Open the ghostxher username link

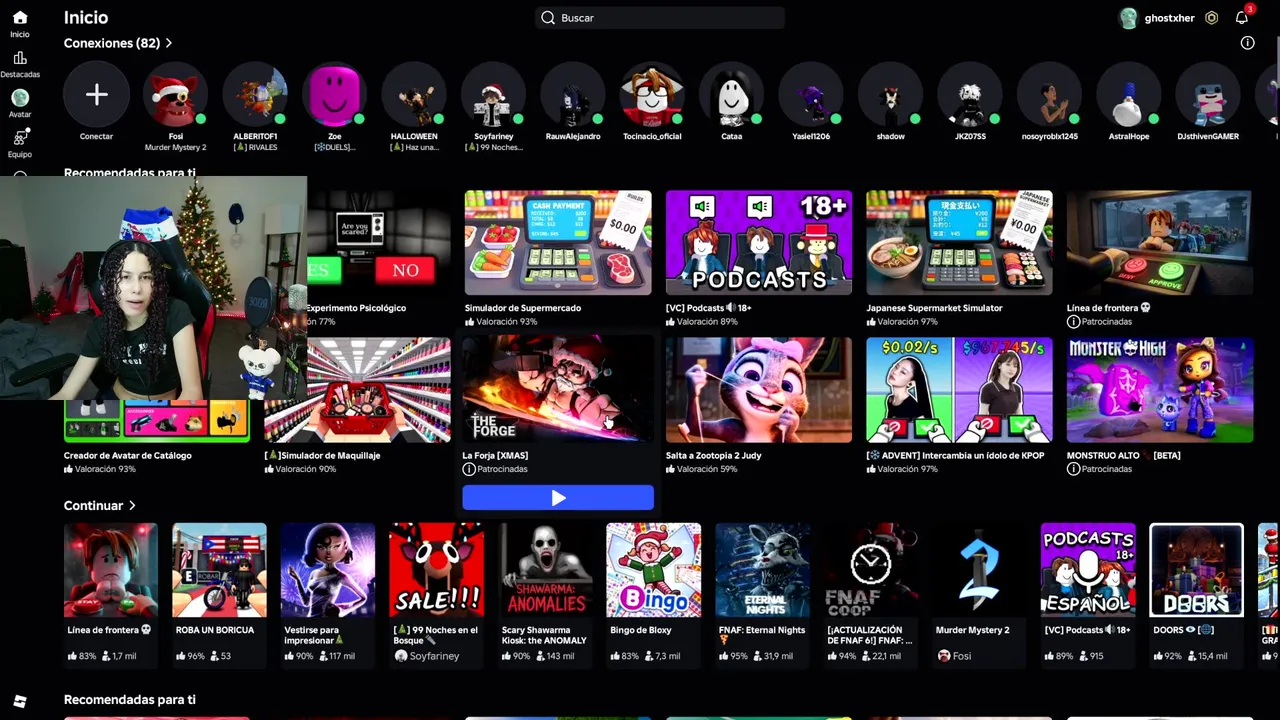coord(1169,18)
